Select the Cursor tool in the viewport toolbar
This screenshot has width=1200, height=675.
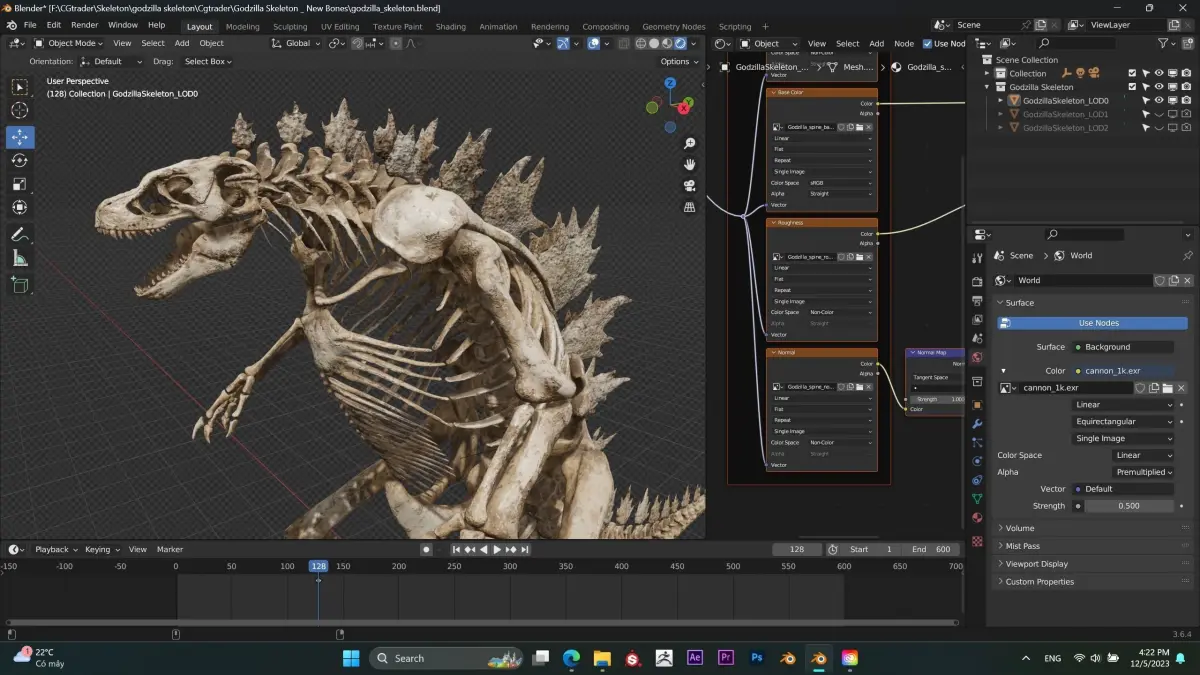pyautogui.click(x=20, y=111)
